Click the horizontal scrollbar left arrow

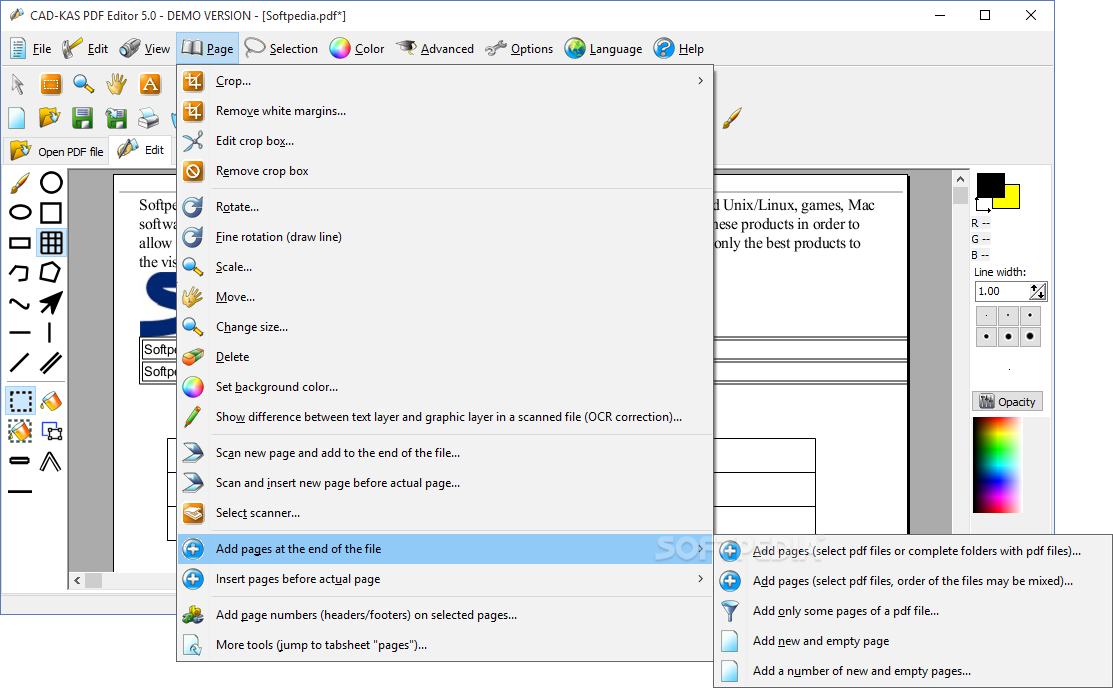pos(77,580)
